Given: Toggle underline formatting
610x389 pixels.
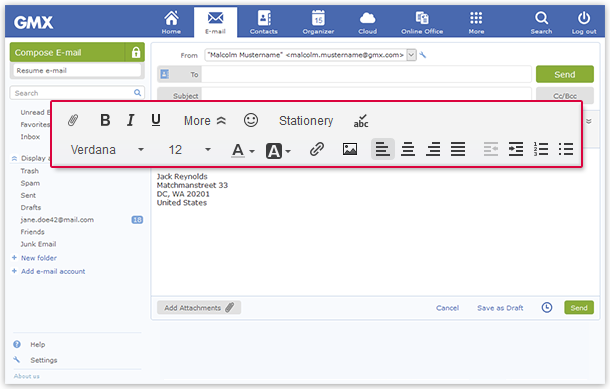Looking at the screenshot, I should tap(156, 120).
